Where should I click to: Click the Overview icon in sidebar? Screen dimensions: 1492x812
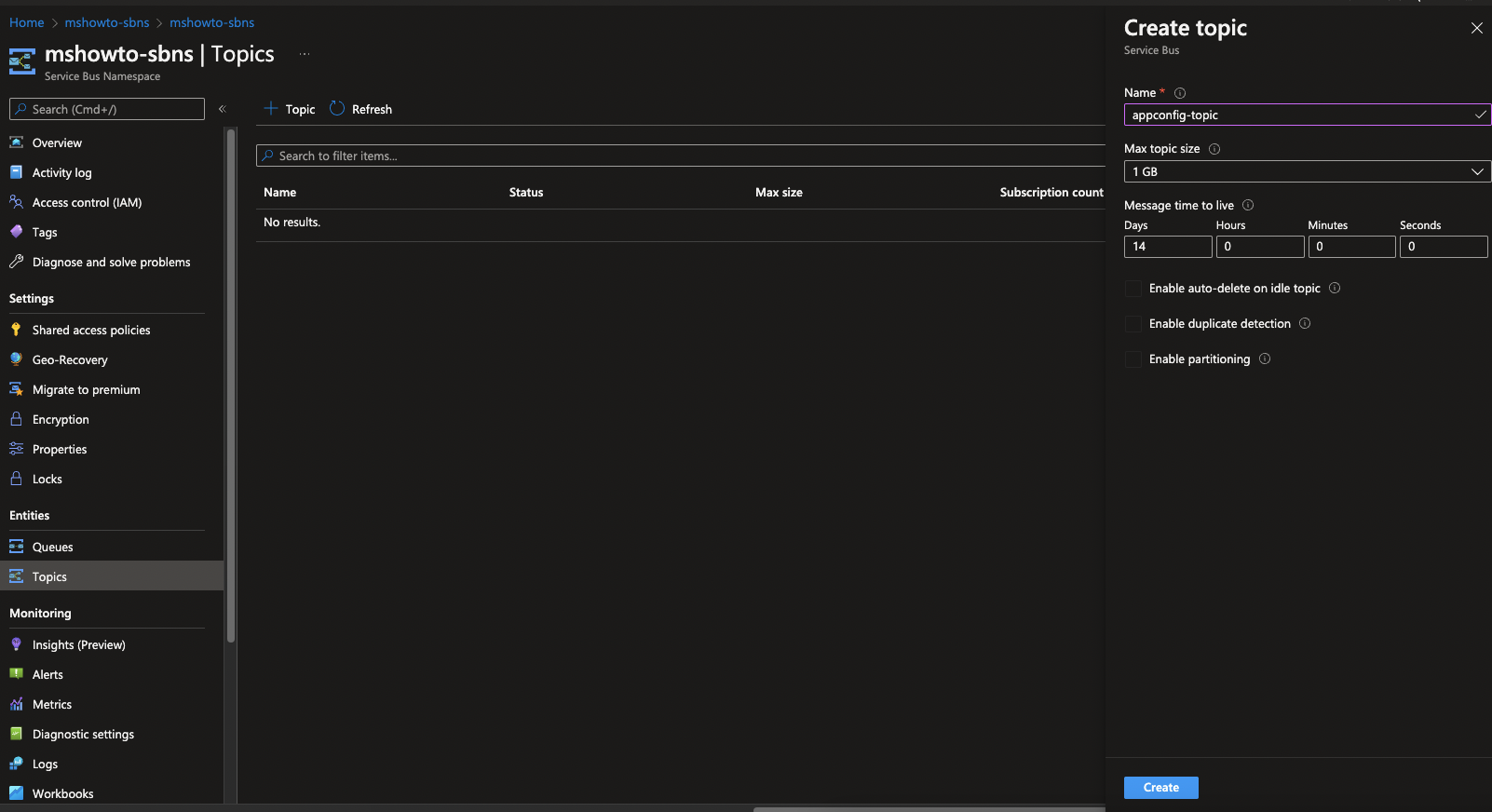click(x=16, y=142)
